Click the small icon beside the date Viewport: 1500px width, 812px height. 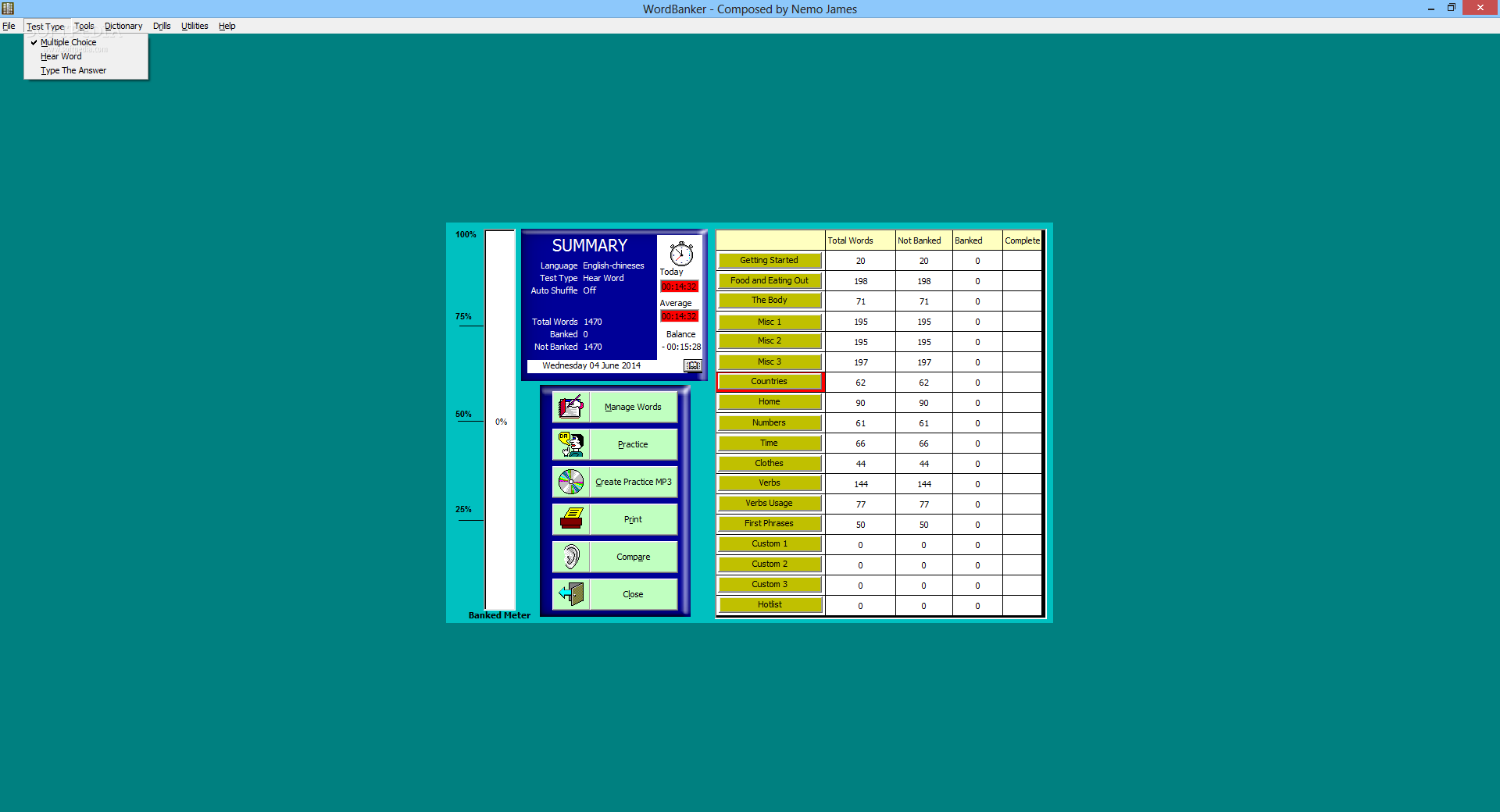[x=693, y=365]
